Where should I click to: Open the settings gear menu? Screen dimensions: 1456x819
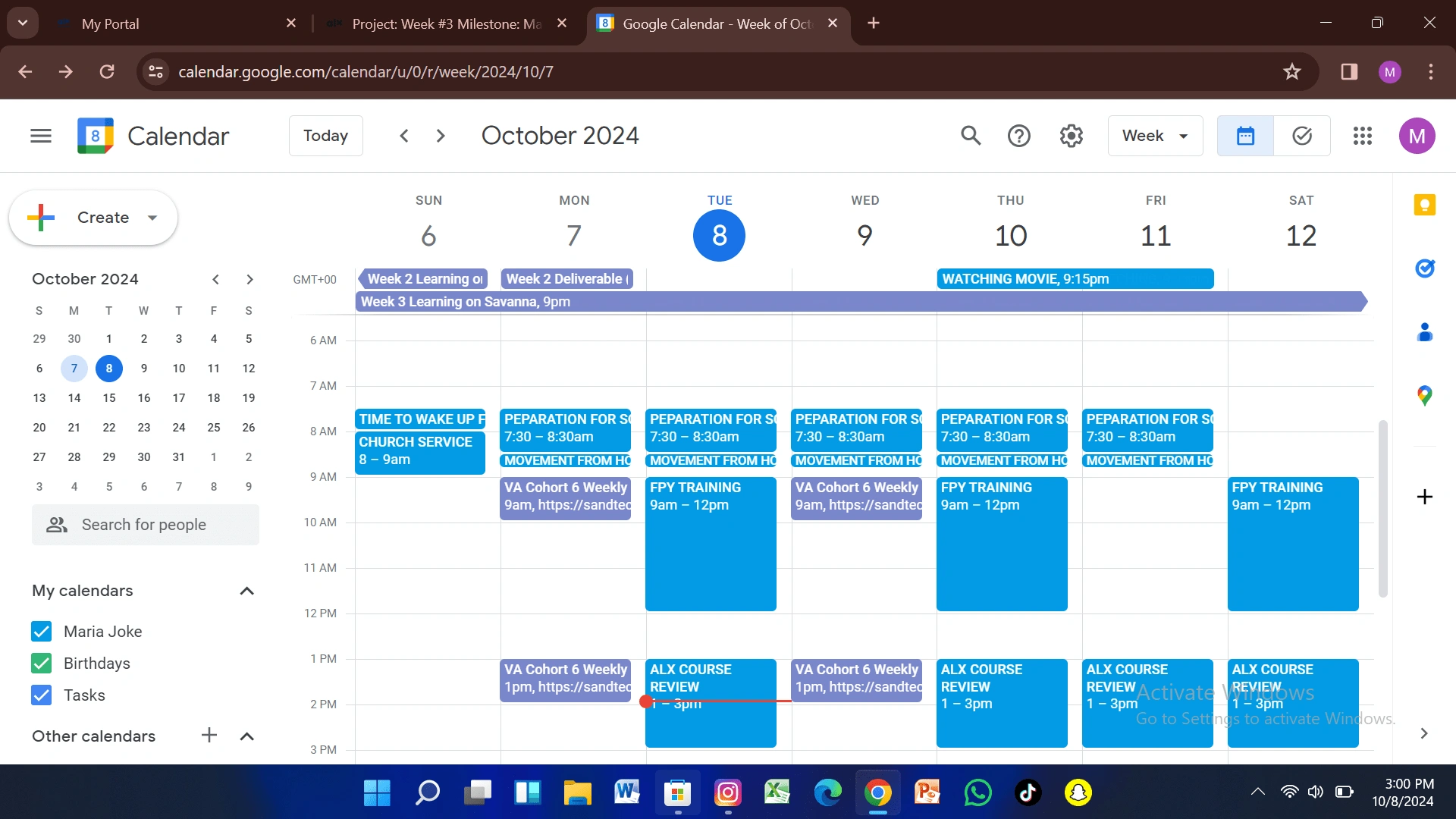(1071, 136)
